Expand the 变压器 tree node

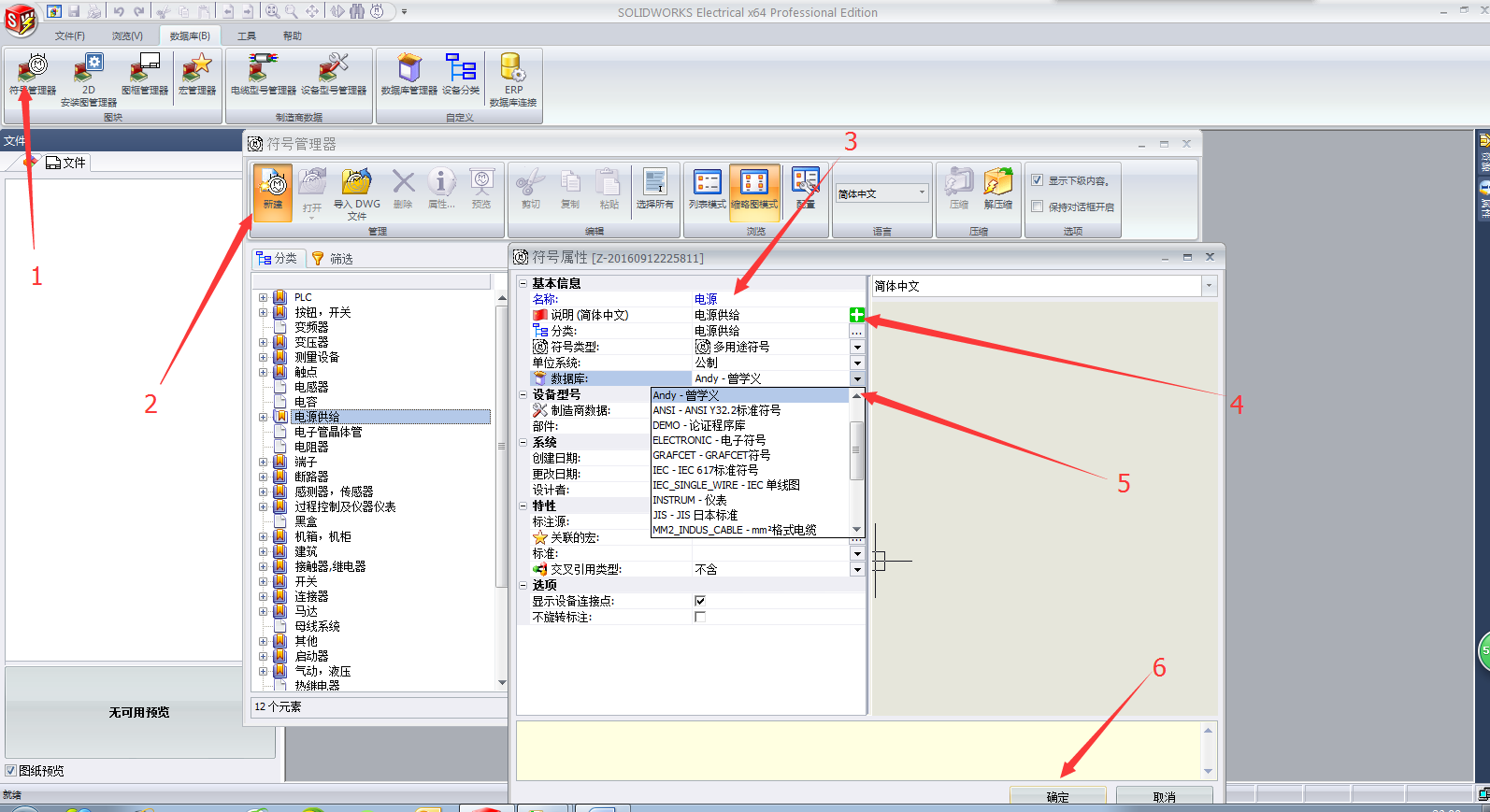pos(263,342)
